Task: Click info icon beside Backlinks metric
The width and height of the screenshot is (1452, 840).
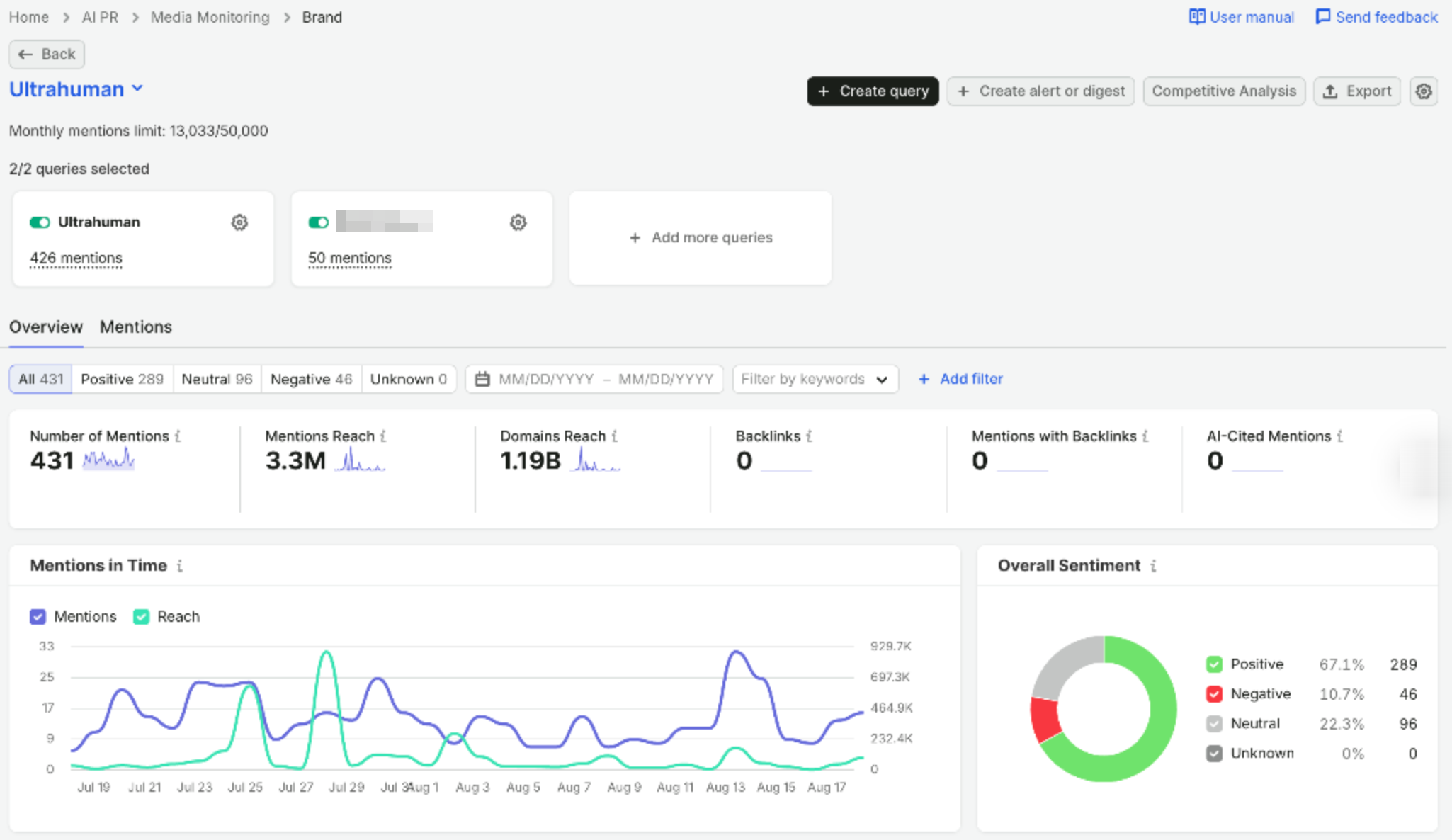Action: pos(809,436)
